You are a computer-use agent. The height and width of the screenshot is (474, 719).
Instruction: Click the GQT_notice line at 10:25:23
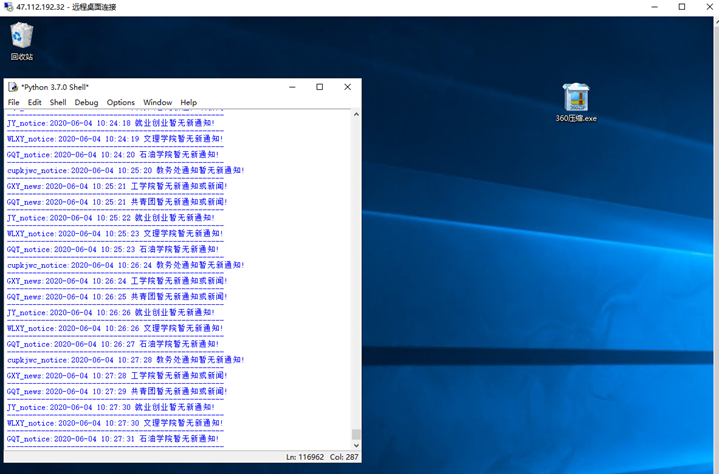(x=113, y=249)
